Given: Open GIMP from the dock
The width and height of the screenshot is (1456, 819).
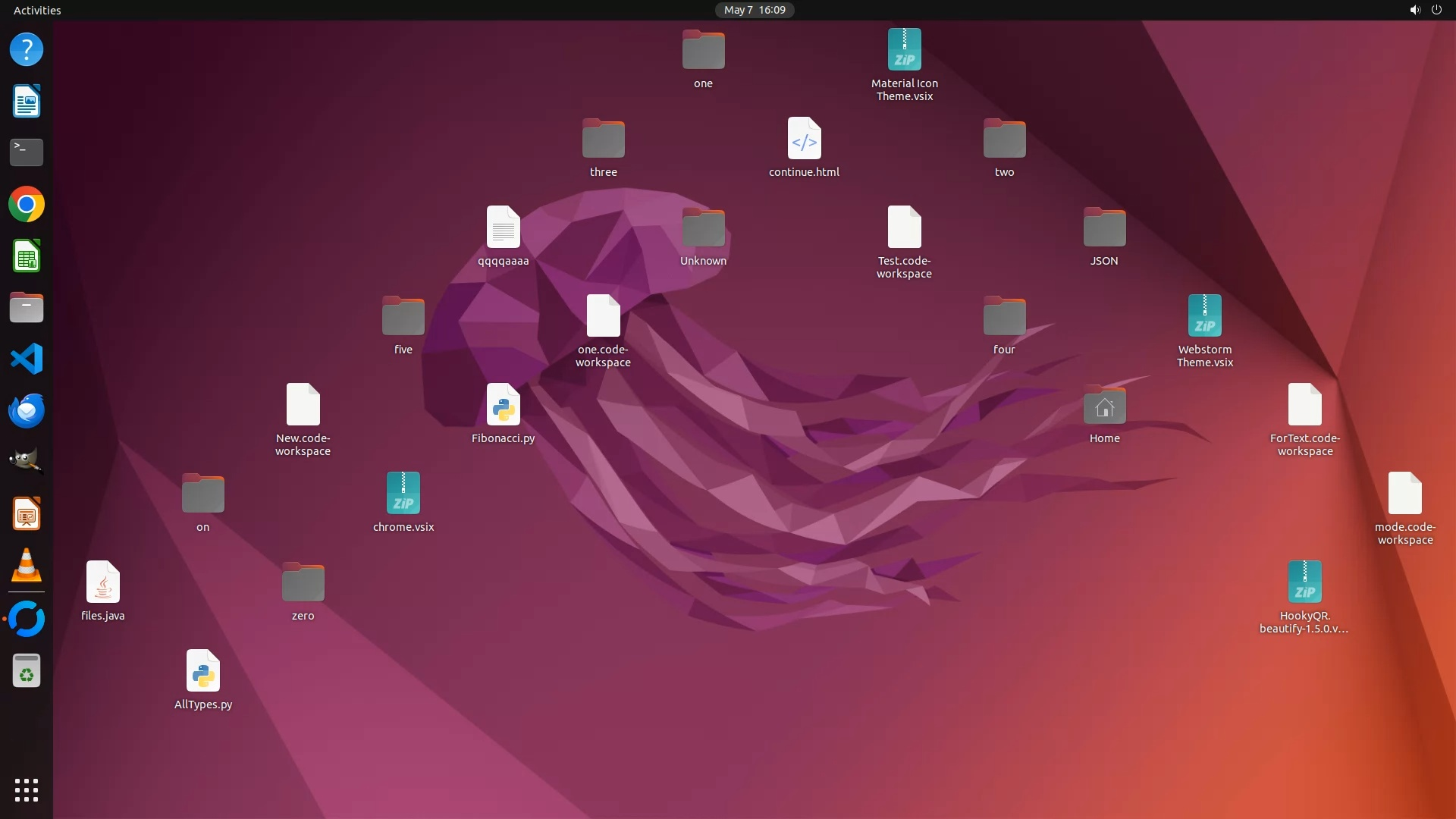Looking at the screenshot, I should click(27, 461).
